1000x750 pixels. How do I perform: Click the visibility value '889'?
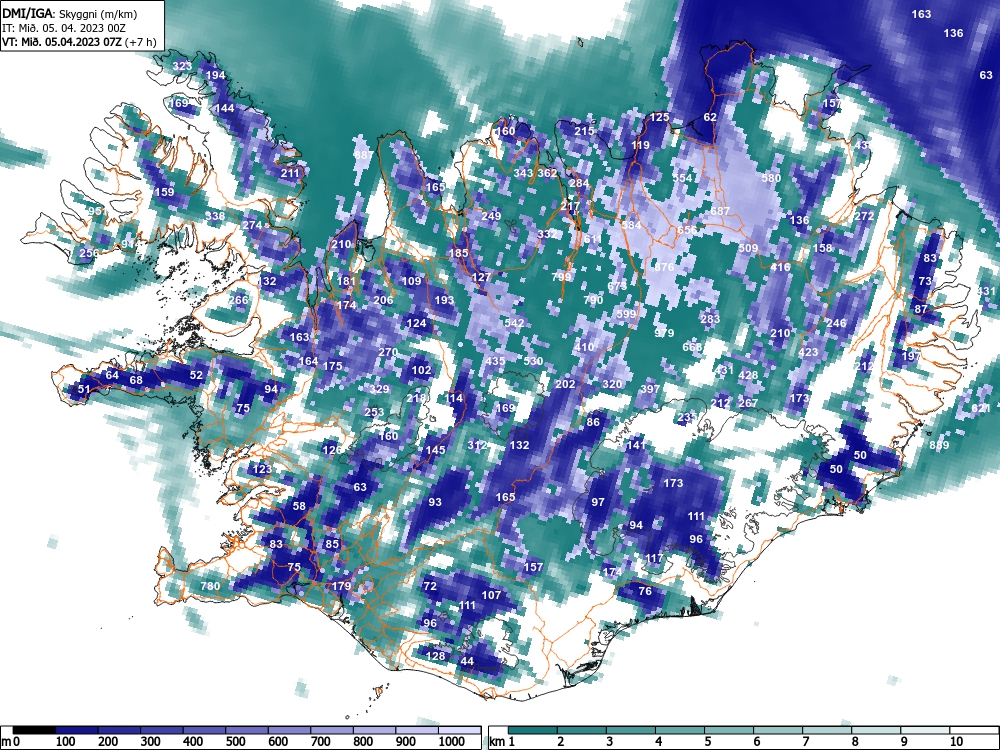[939, 445]
